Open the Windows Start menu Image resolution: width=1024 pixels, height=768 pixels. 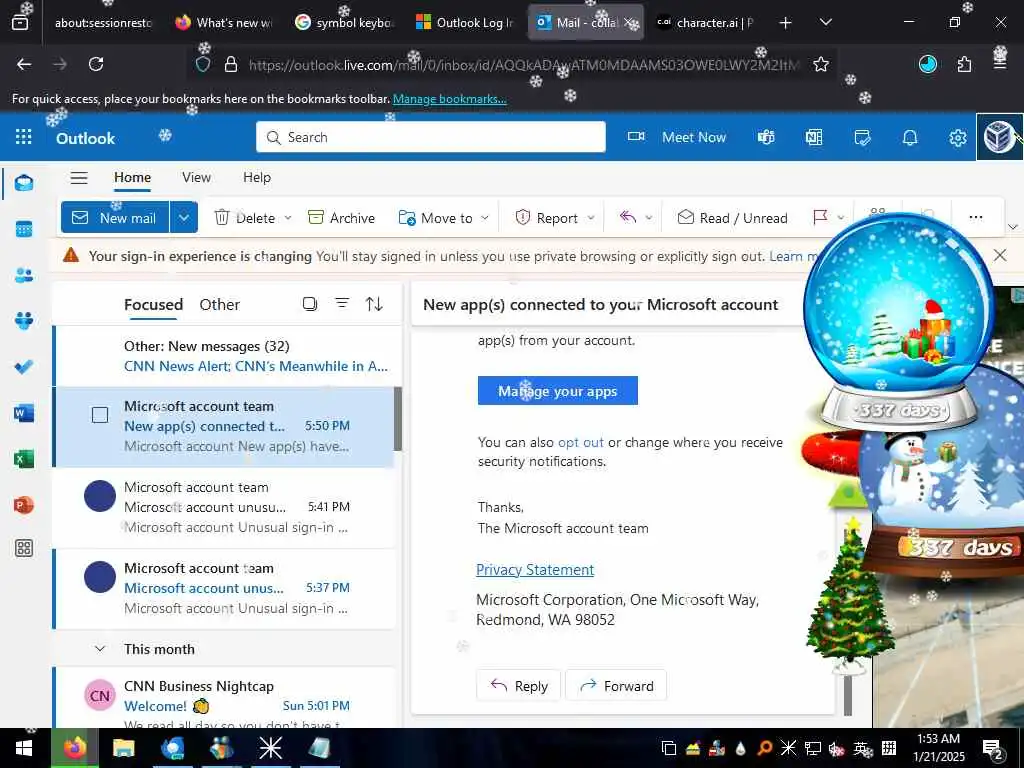tap(24, 748)
